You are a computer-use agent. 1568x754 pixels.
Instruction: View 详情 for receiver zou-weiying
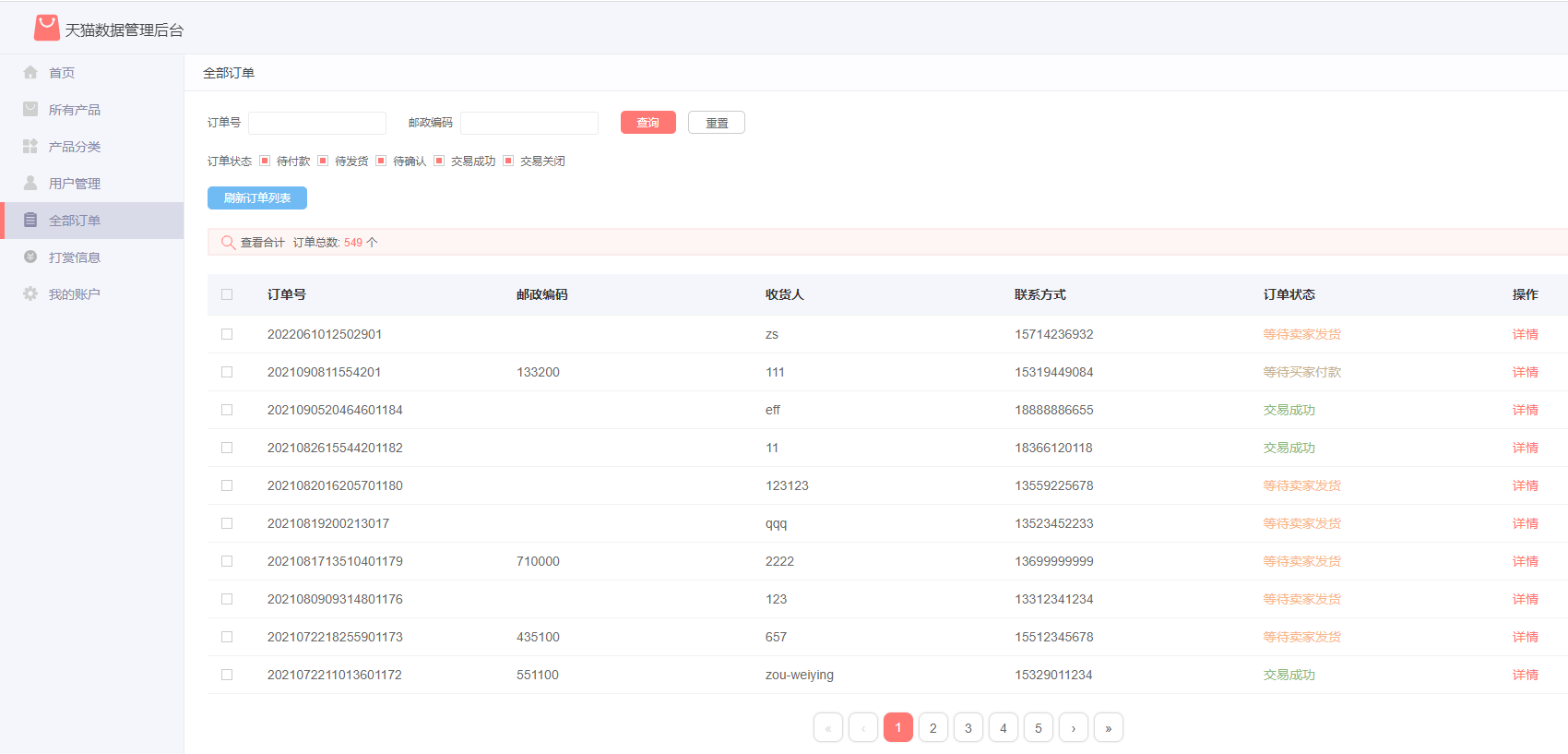click(1526, 675)
